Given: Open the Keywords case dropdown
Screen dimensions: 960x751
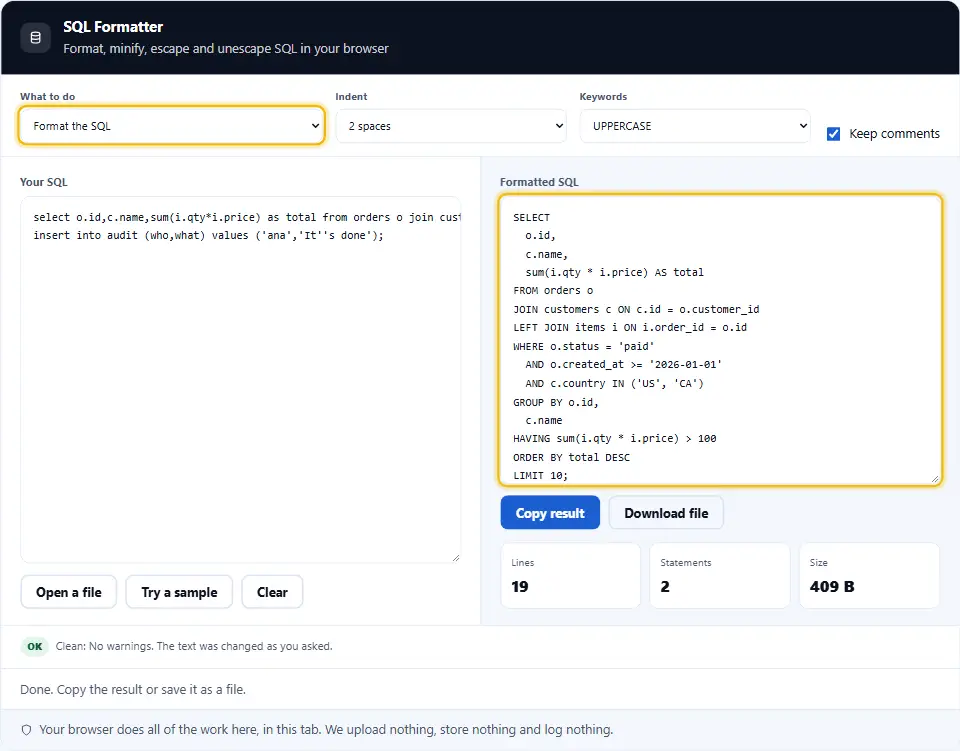Looking at the screenshot, I should [695, 125].
